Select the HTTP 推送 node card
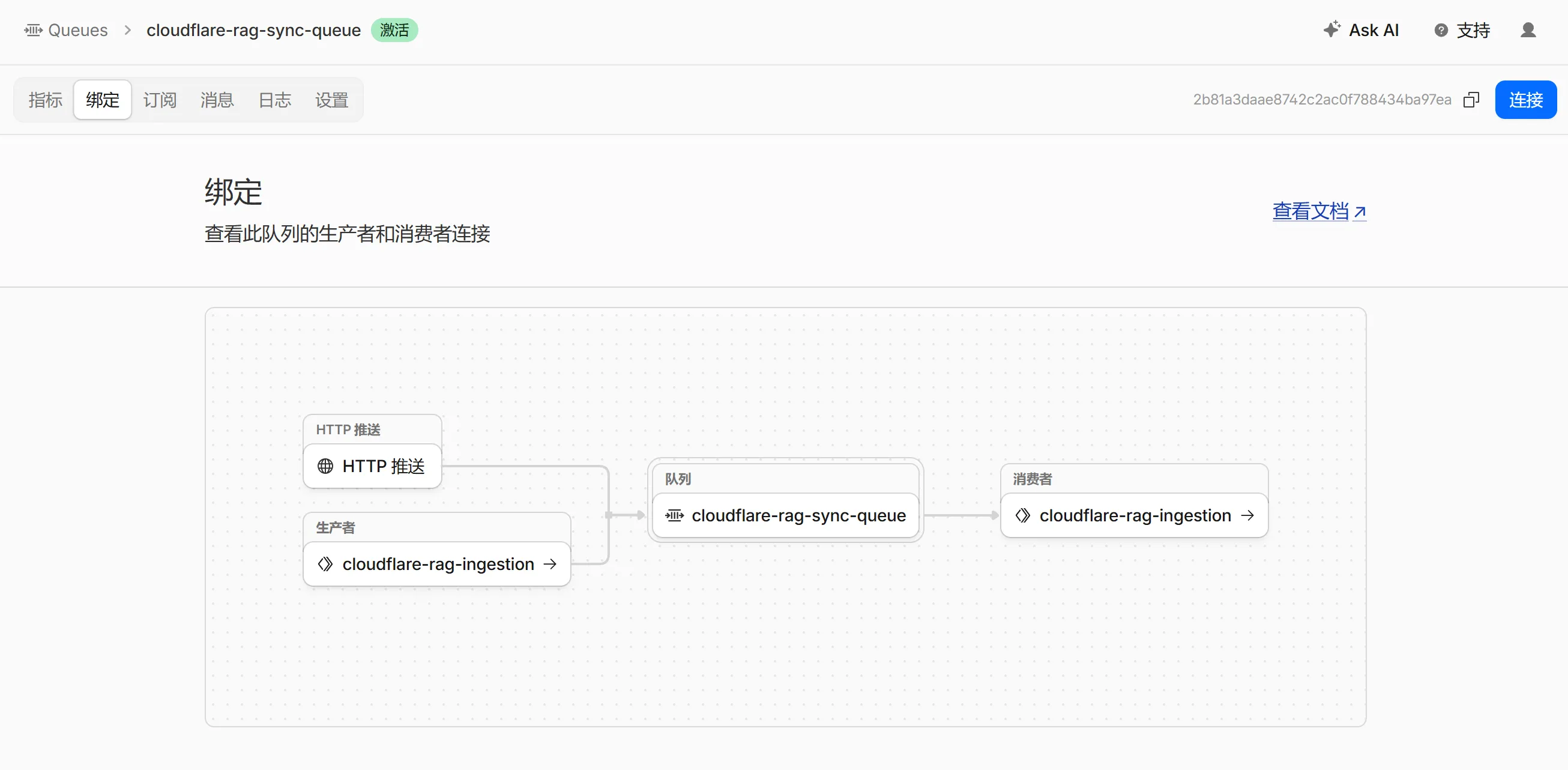Viewport: 1568px width, 770px height. pos(372,466)
